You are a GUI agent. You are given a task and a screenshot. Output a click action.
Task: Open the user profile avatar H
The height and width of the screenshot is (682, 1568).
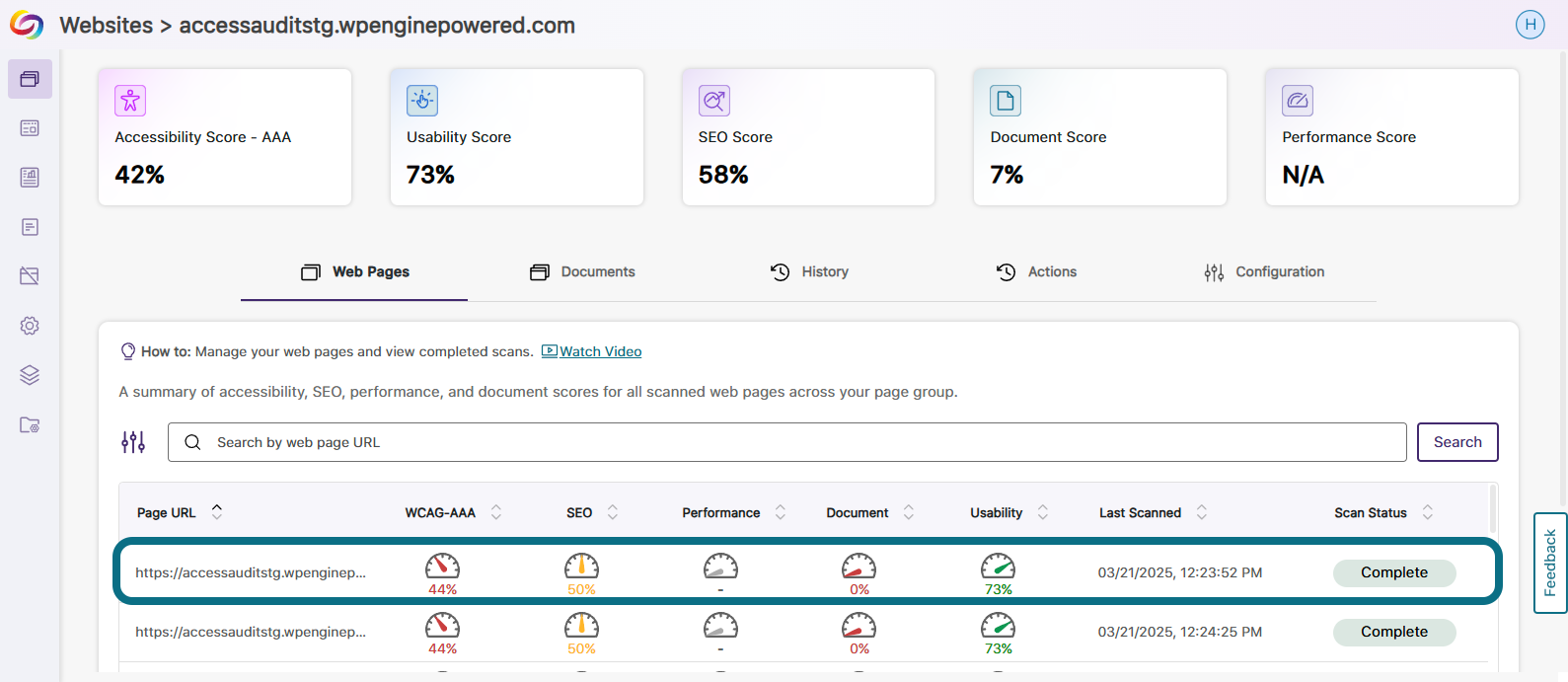click(x=1530, y=25)
